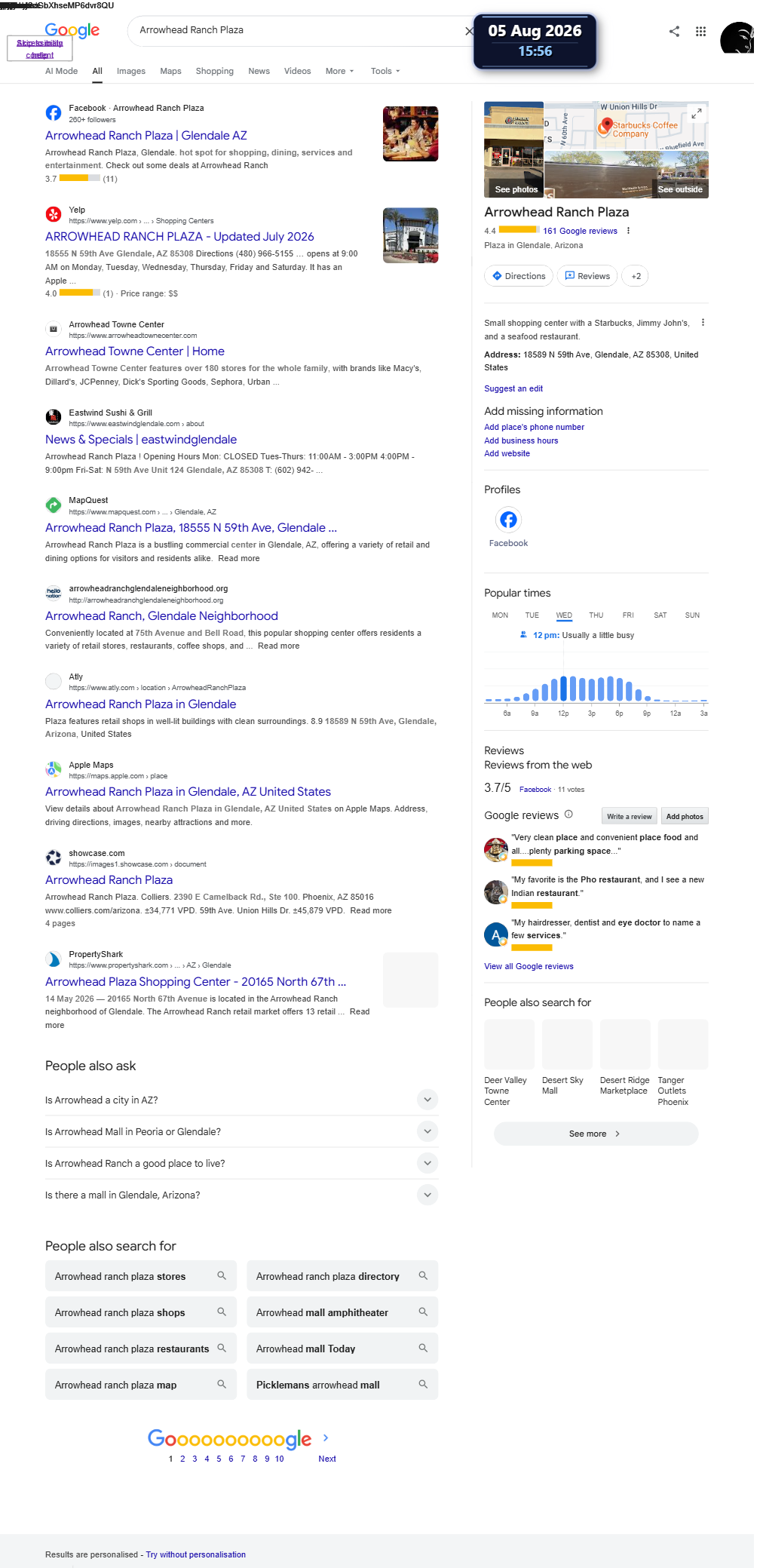Expand 'Is Arrowhead Ranch a good place to live?'

[427, 1163]
